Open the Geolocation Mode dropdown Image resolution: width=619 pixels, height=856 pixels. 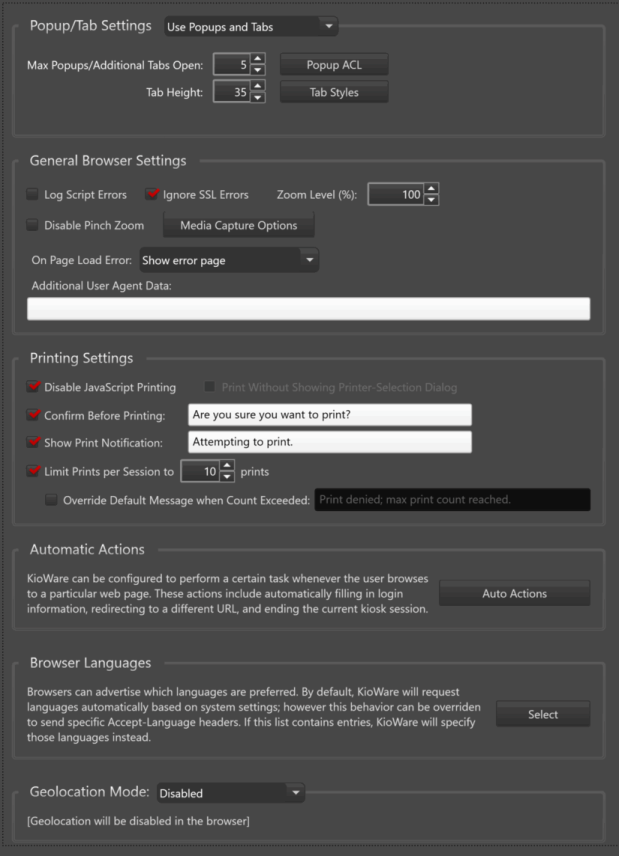230,793
